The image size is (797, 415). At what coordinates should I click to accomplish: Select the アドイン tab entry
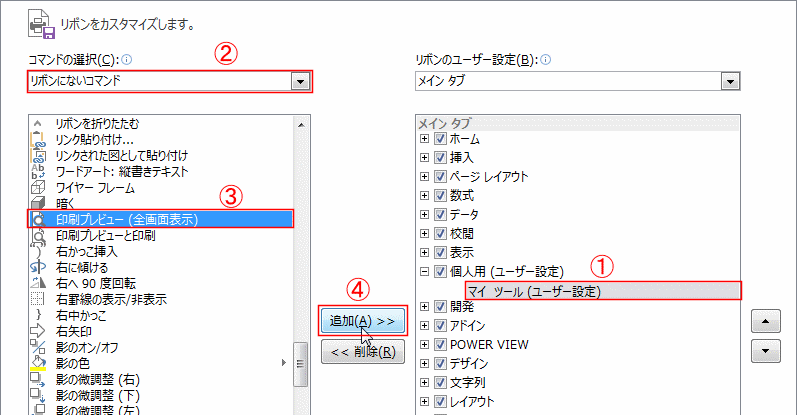[468, 325]
